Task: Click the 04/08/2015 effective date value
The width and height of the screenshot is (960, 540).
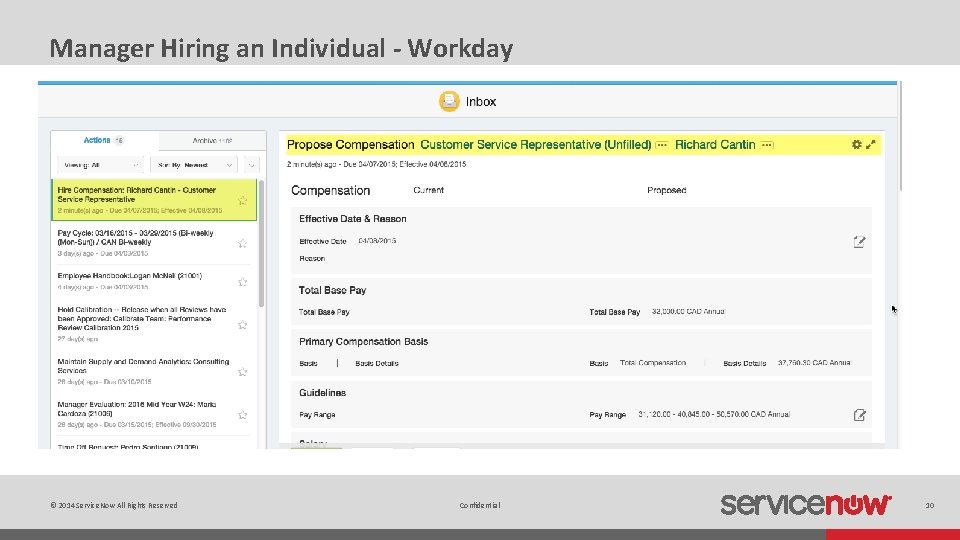Action: (x=377, y=241)
